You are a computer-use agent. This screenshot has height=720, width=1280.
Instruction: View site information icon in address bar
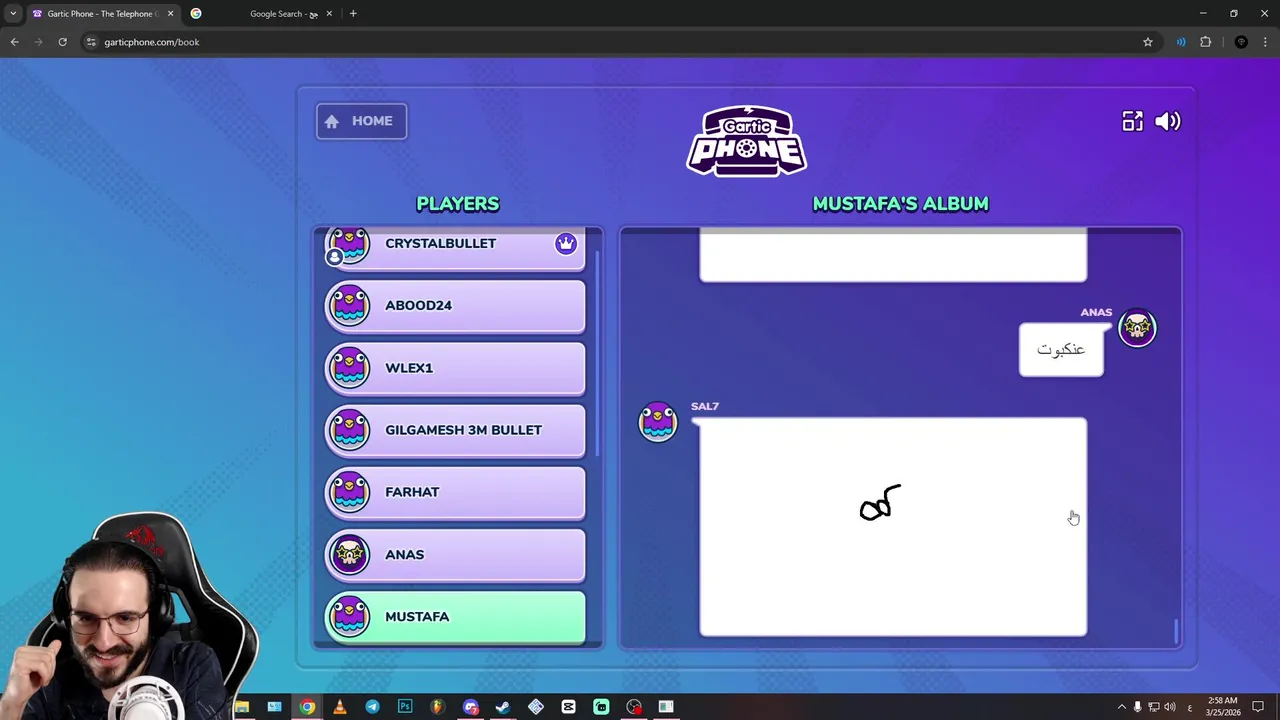pos(91,42)
